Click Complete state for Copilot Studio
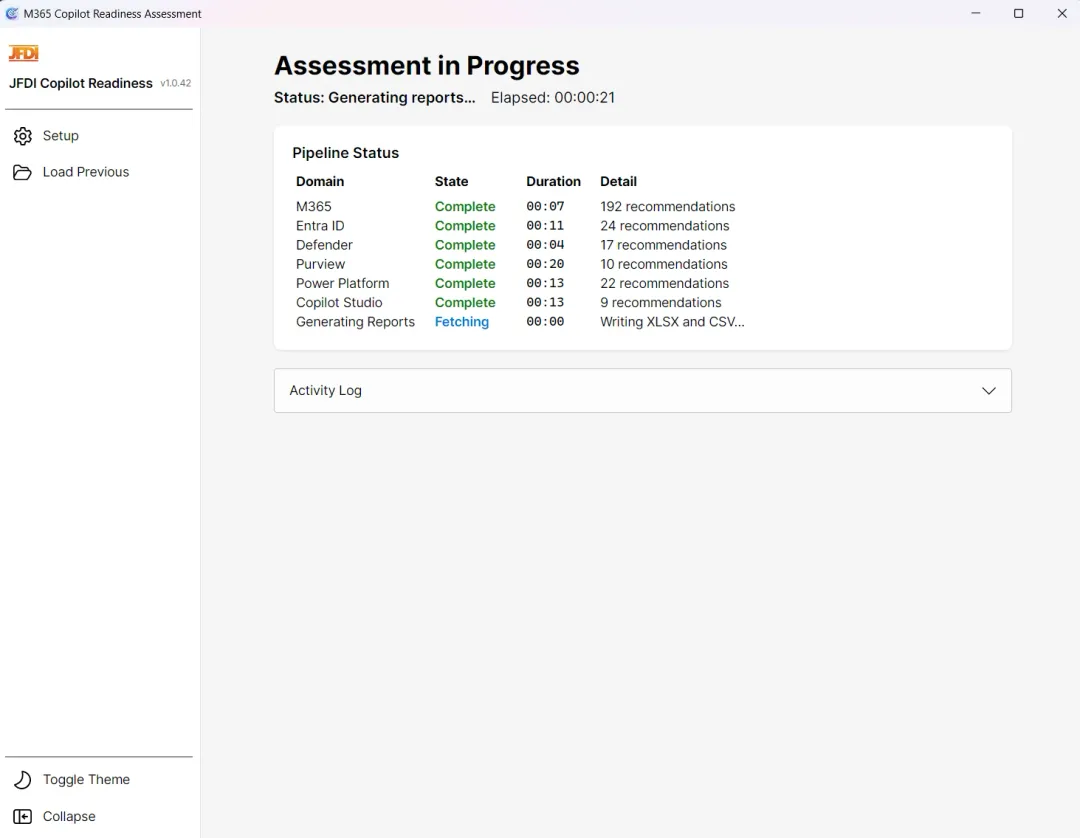 [x=465, y=303]
